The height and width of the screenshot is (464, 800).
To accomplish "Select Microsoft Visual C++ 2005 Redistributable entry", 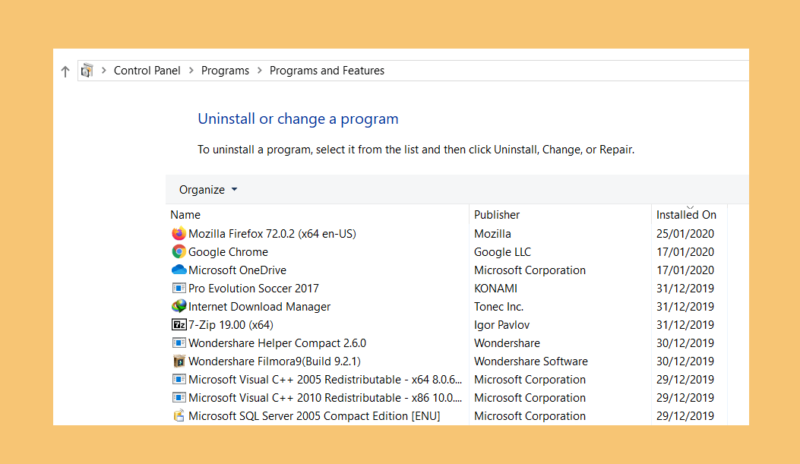I will point(325,379).
